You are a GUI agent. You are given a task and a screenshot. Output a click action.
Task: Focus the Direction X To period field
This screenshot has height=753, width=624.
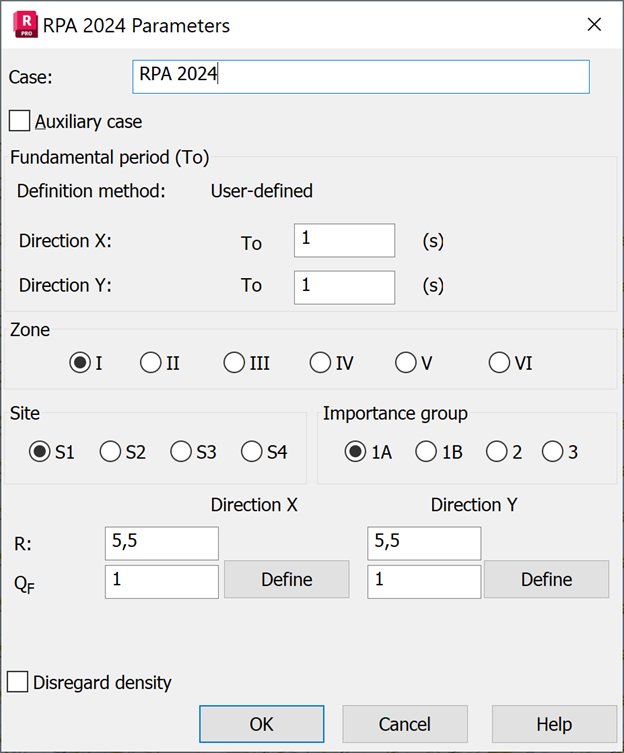click(344, 241)
